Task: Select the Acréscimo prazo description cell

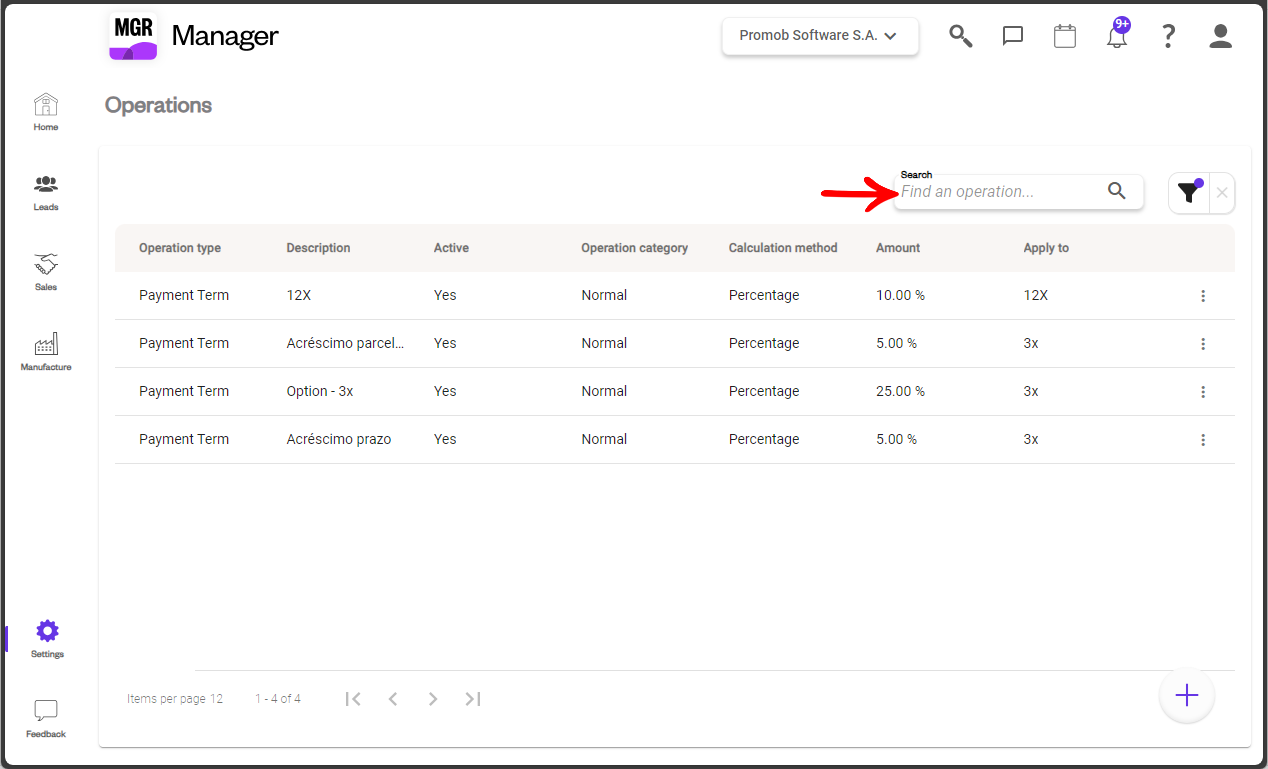Action: 339,440
